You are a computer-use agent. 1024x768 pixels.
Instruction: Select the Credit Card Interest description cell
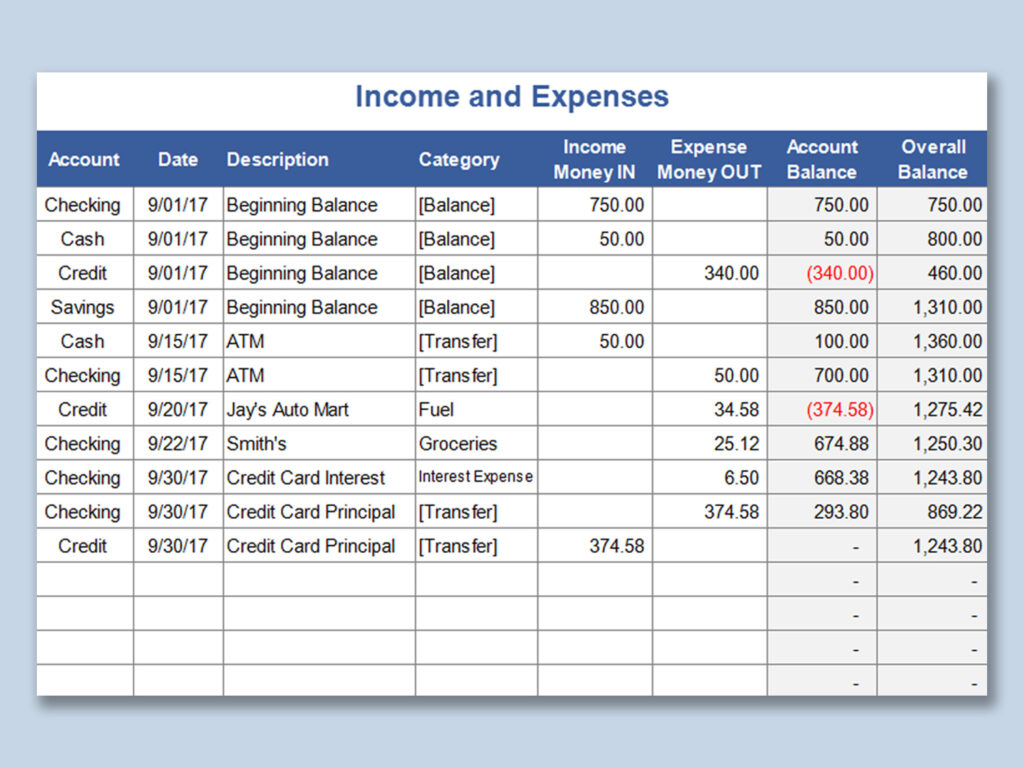(x=304, y=478)
